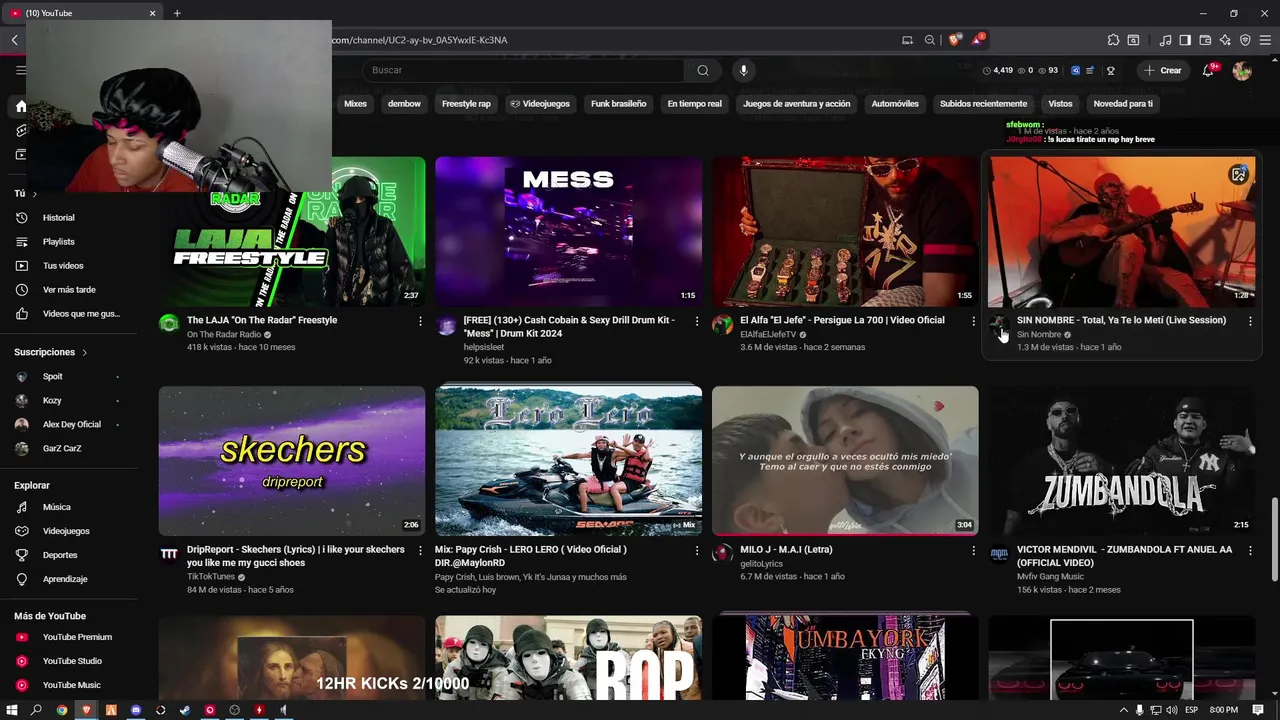Open Brave Rewards triangle icon

[977, 40]
